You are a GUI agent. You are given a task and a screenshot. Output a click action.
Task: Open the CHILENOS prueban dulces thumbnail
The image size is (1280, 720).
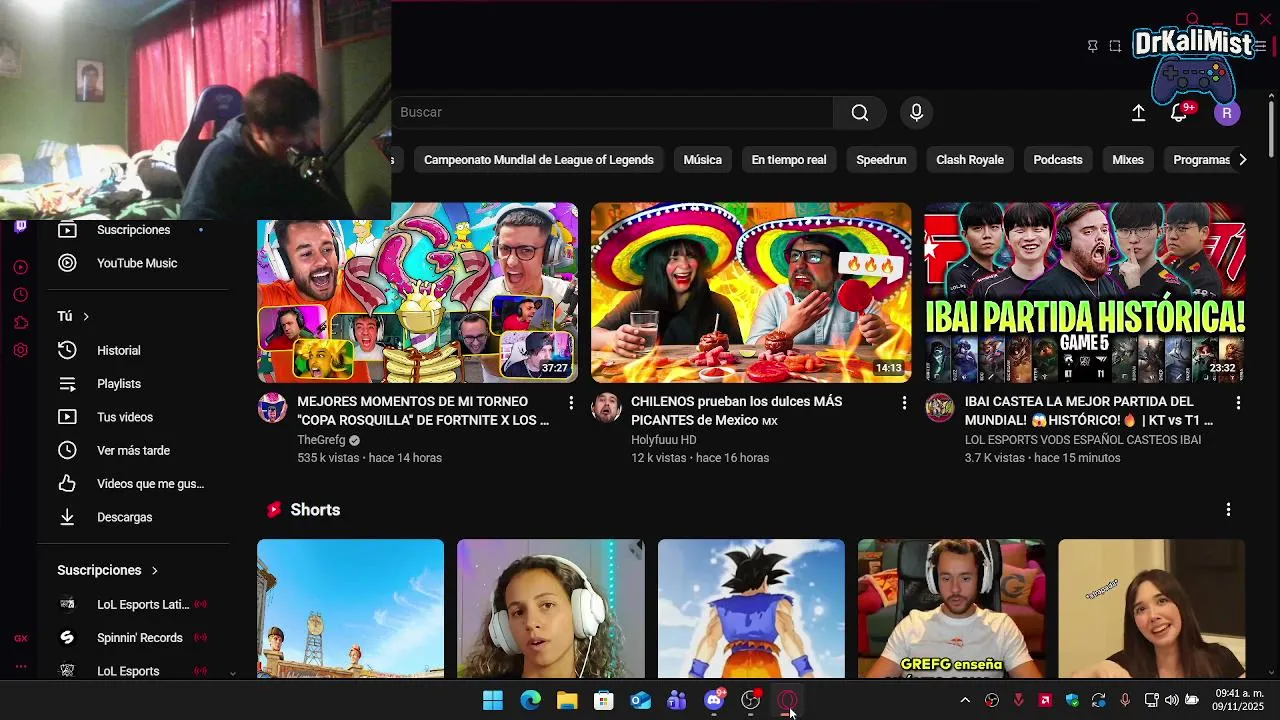pos(751,293)
